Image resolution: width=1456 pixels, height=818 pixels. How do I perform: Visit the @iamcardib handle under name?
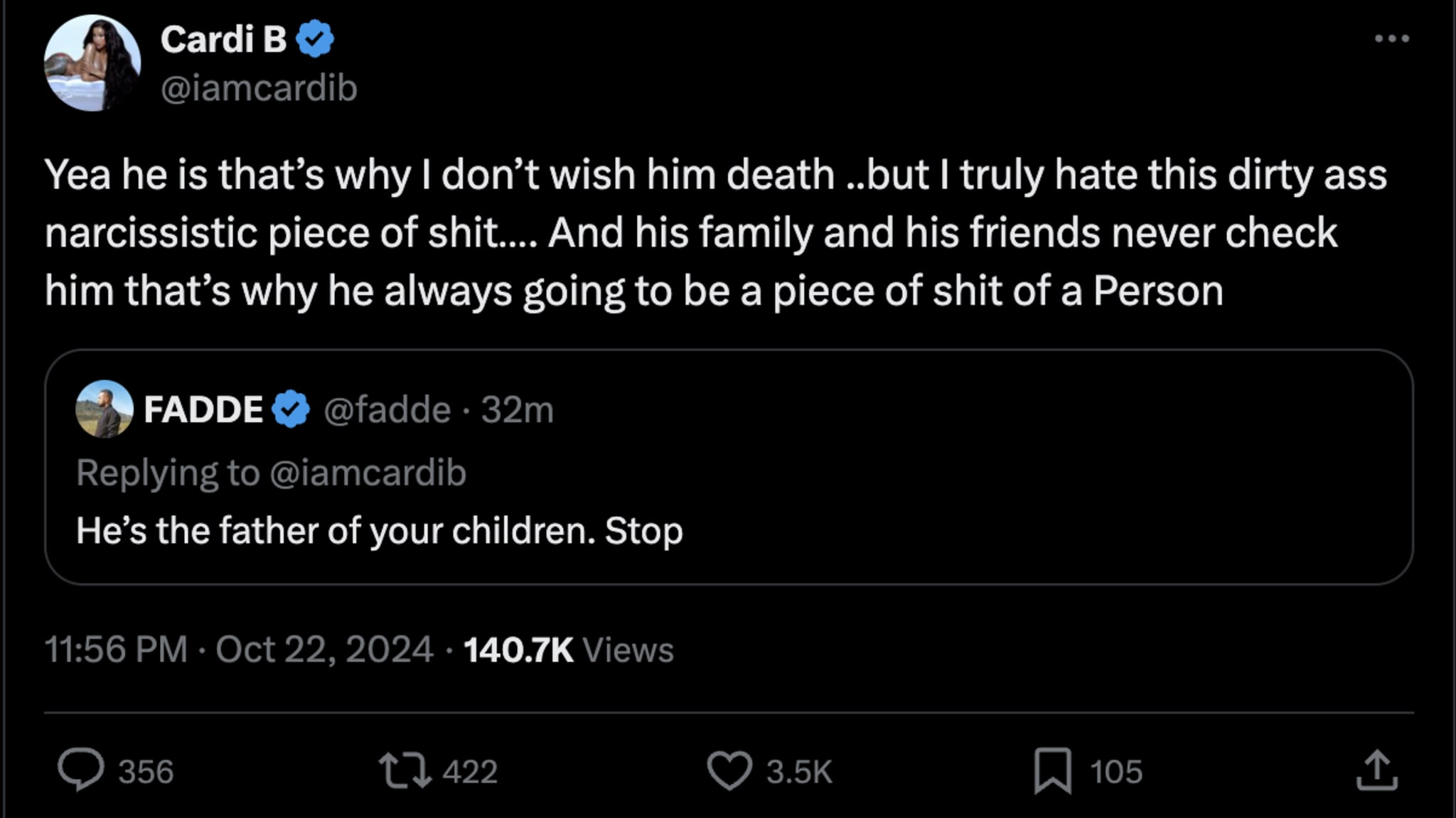(x=259, y=88)
